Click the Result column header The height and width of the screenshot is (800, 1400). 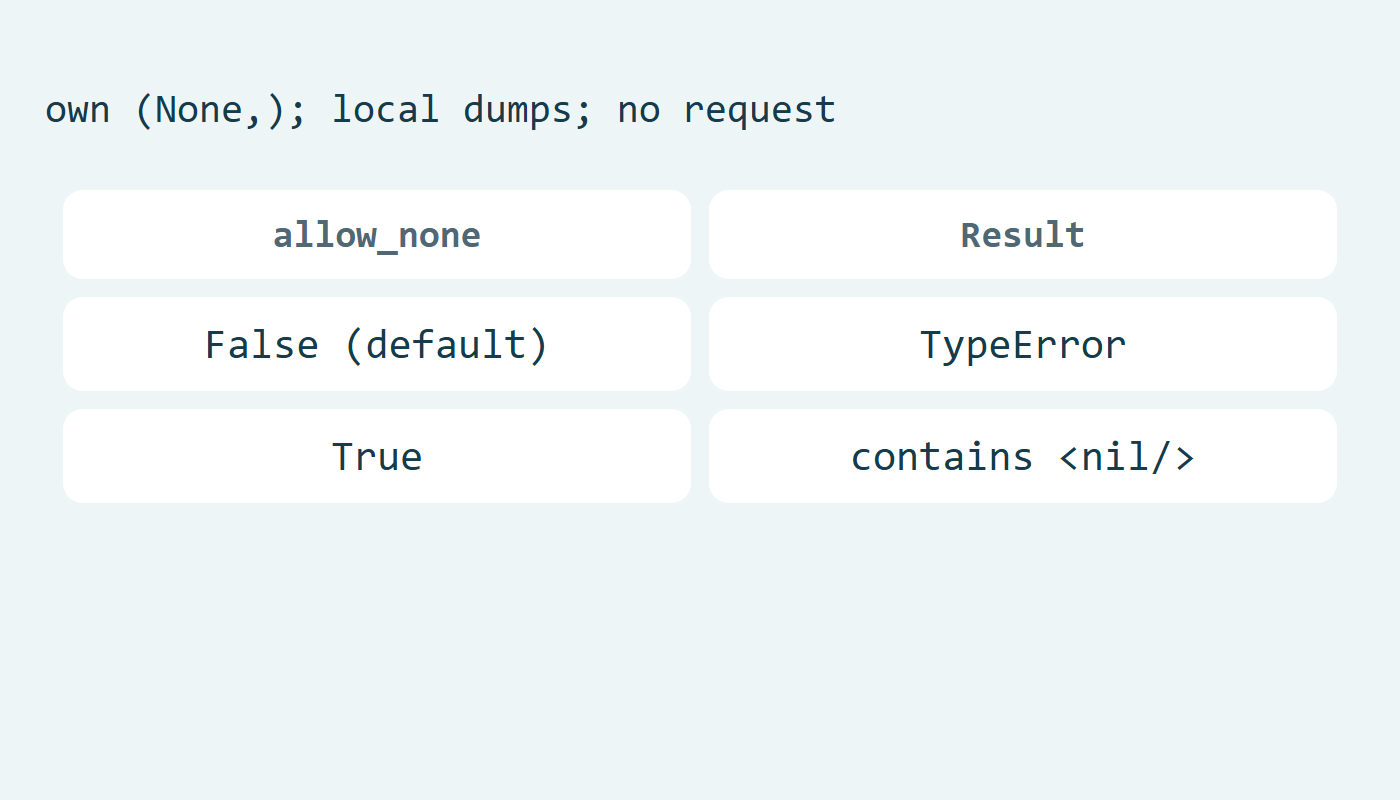point(1023,235)
